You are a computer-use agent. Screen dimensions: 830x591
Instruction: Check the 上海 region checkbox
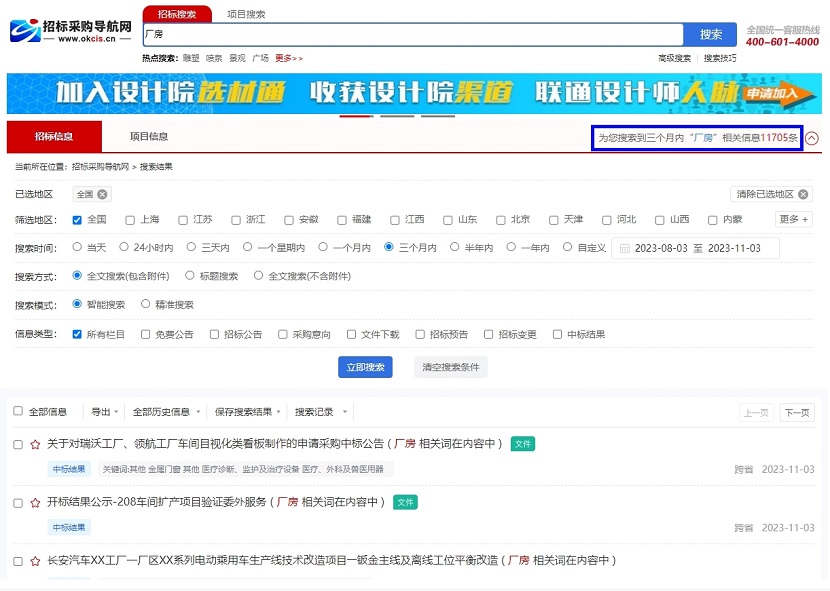click(131, 220)
